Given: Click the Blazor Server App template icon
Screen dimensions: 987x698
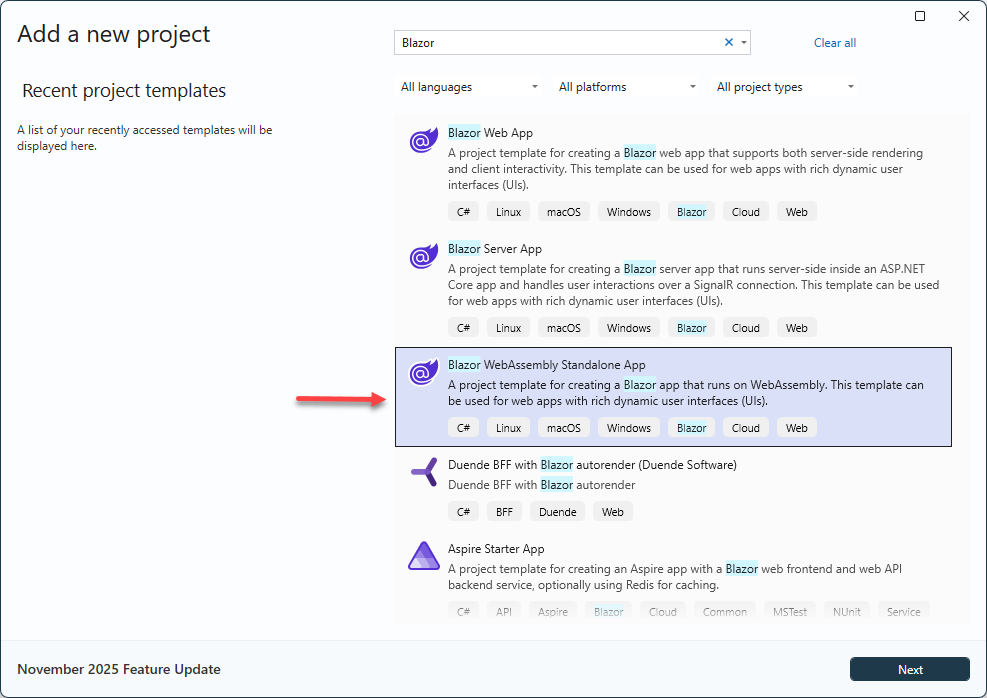Looking at the screenshot, I should point(424,257).
